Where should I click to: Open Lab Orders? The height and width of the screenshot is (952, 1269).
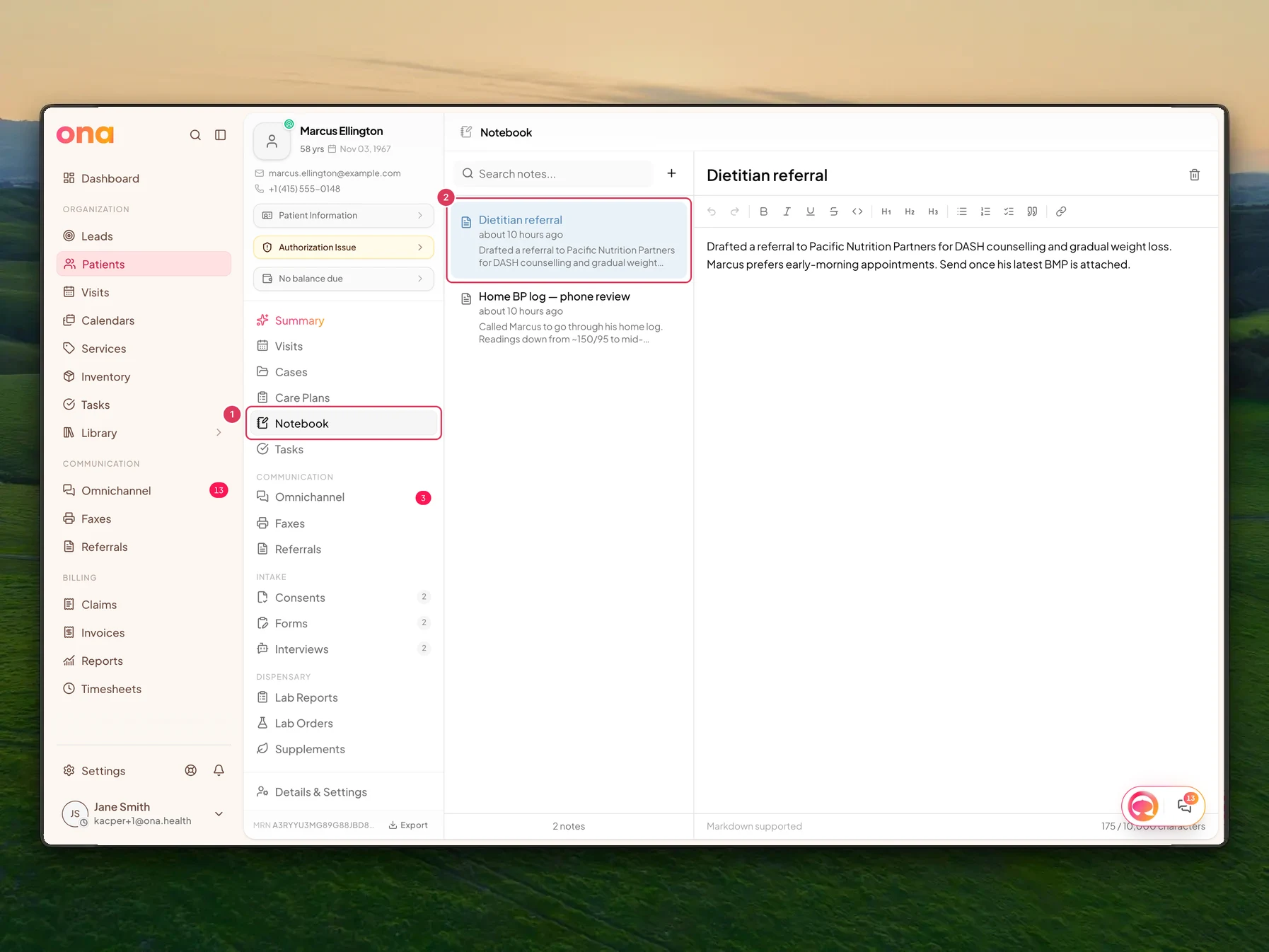pyautogui.click(x=344, y=724)
